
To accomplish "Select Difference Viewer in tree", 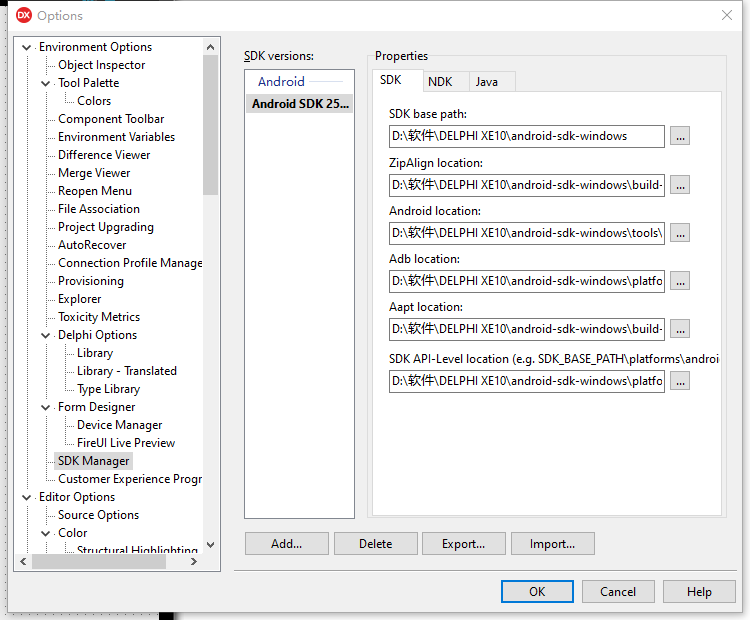I will (x=104, y=155).
